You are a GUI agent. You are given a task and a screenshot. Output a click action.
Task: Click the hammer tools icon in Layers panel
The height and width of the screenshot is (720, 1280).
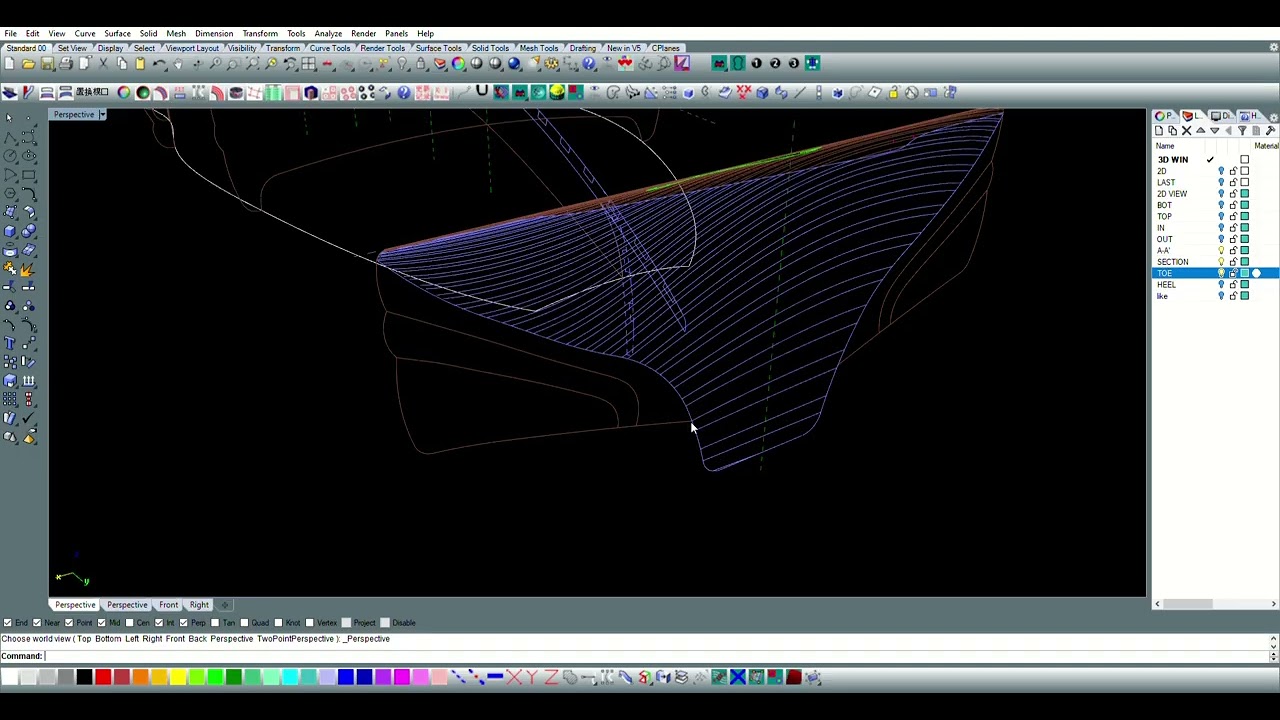[1270, 130]
